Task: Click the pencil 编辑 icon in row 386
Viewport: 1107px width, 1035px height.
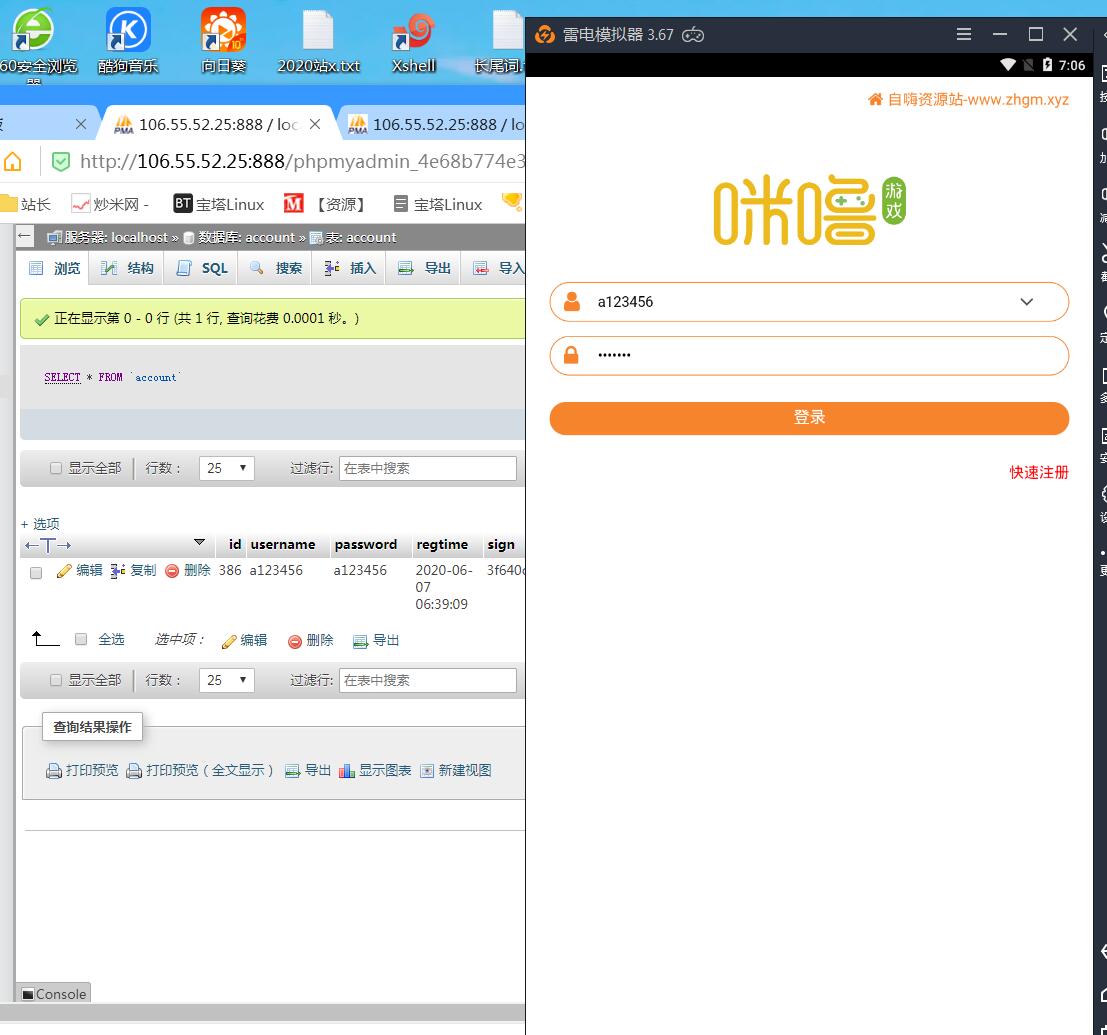Action: point(64,571)
